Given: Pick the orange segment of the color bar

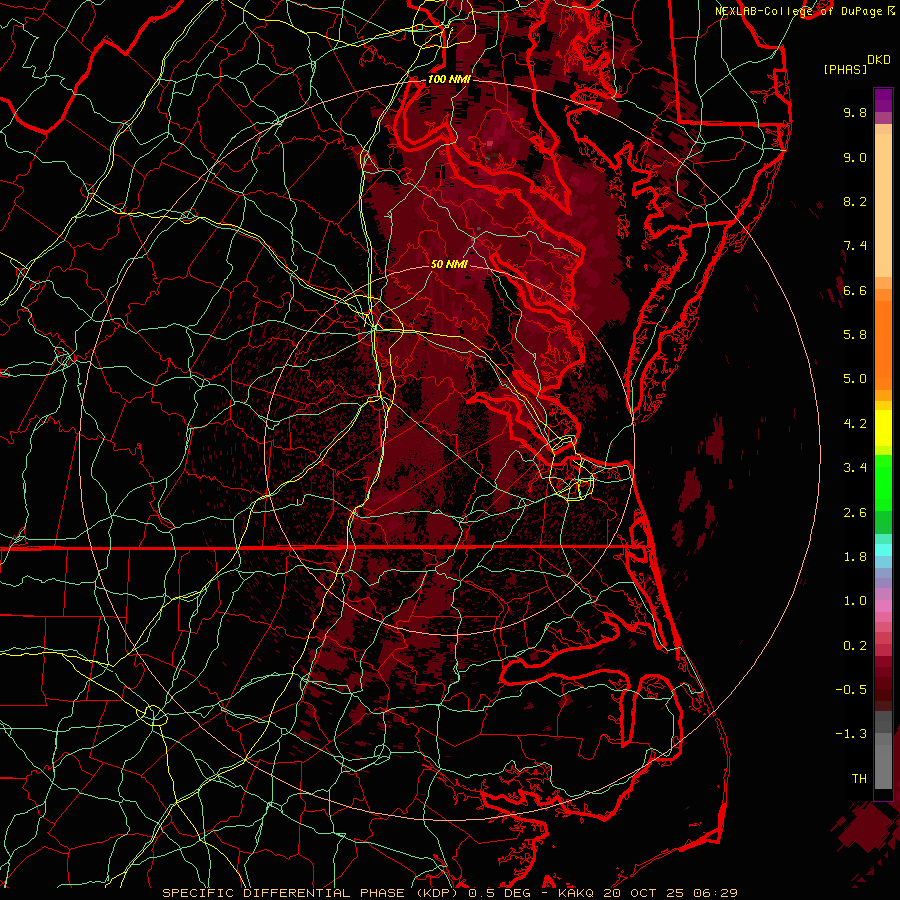Looking at the screenshot, I should [883, 346].
